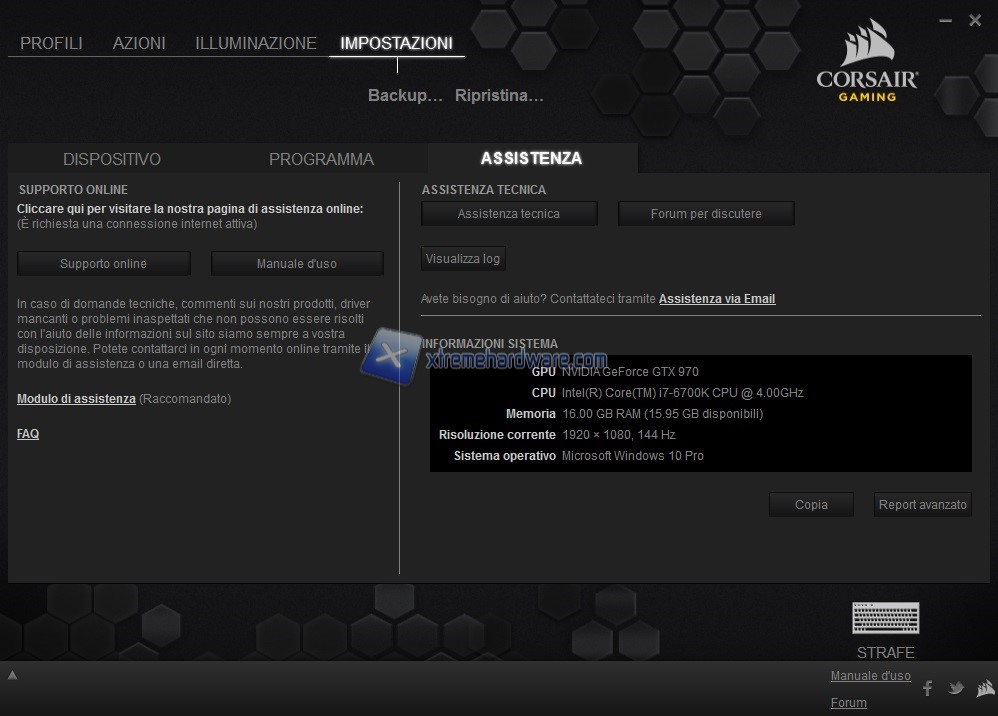998x716 pixels.
Task: Copy system info with the Copia button
Action: point(811,505)
